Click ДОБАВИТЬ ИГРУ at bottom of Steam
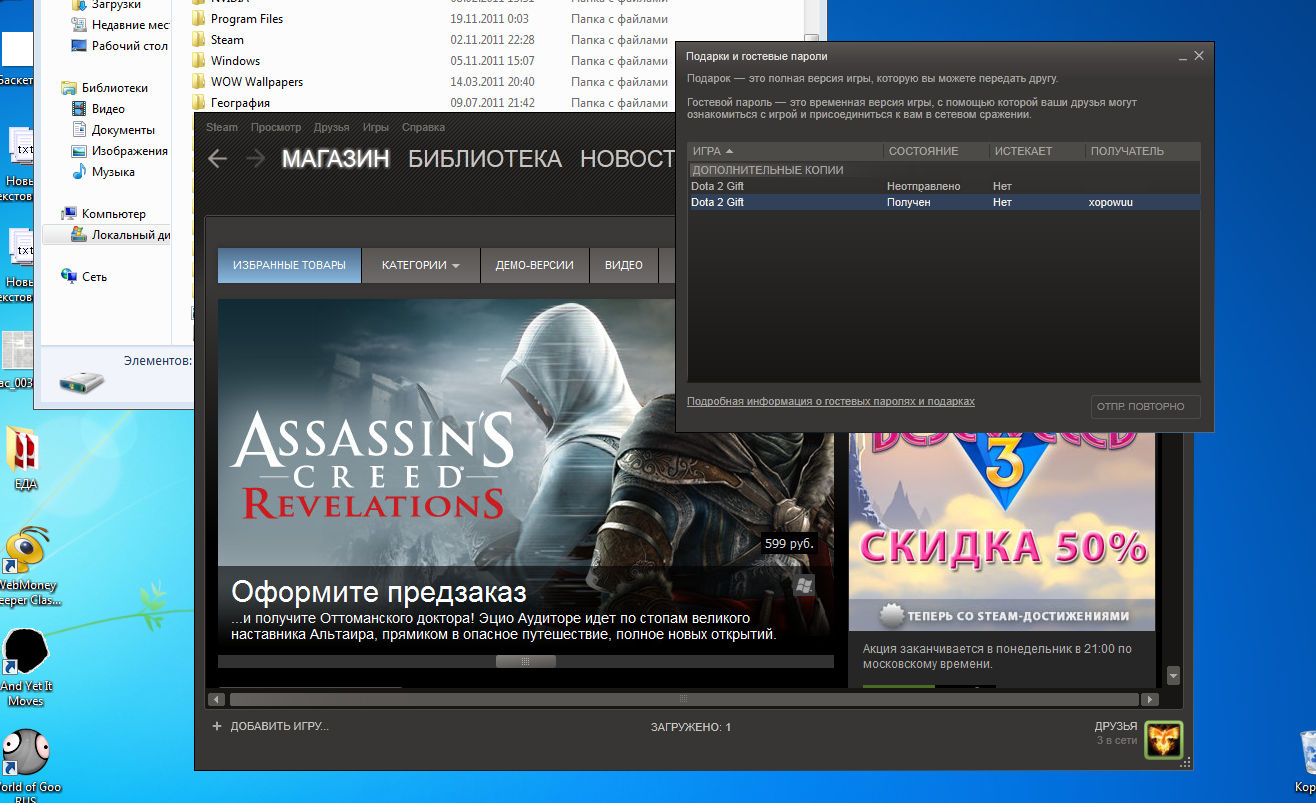 click(x=279, y=727)
